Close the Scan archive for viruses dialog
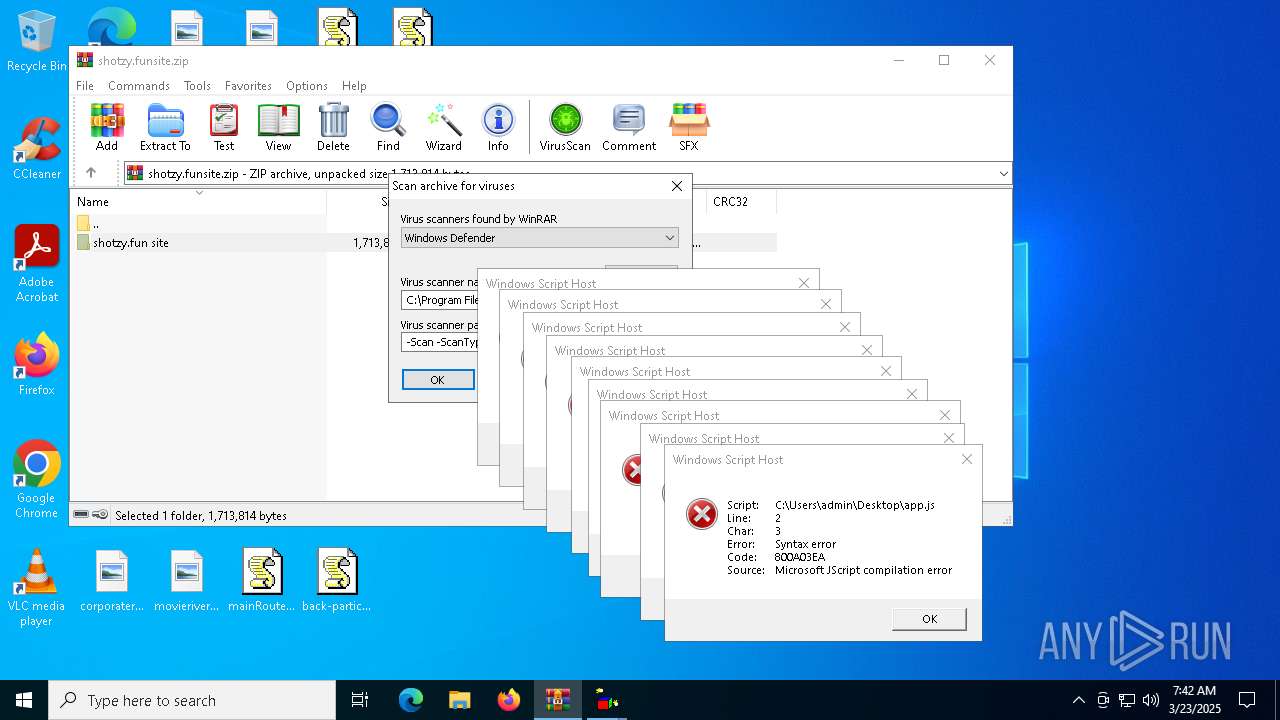1280x720 pixels. point(677,186)
